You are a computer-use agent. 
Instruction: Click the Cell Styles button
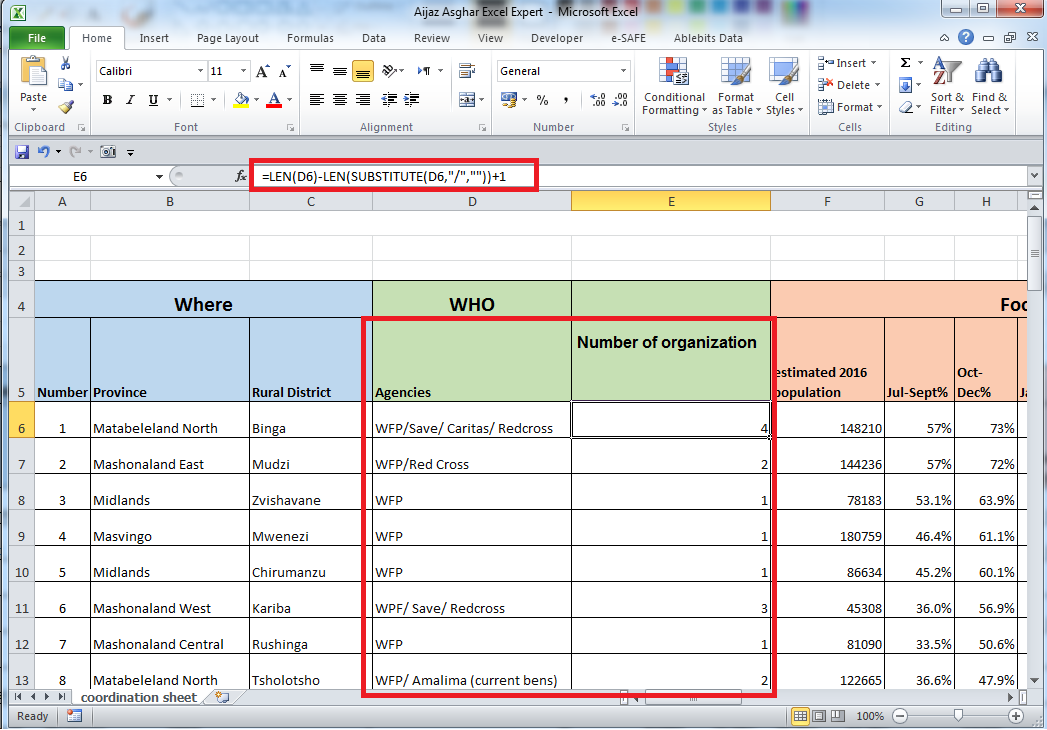(x=786, y=88)
